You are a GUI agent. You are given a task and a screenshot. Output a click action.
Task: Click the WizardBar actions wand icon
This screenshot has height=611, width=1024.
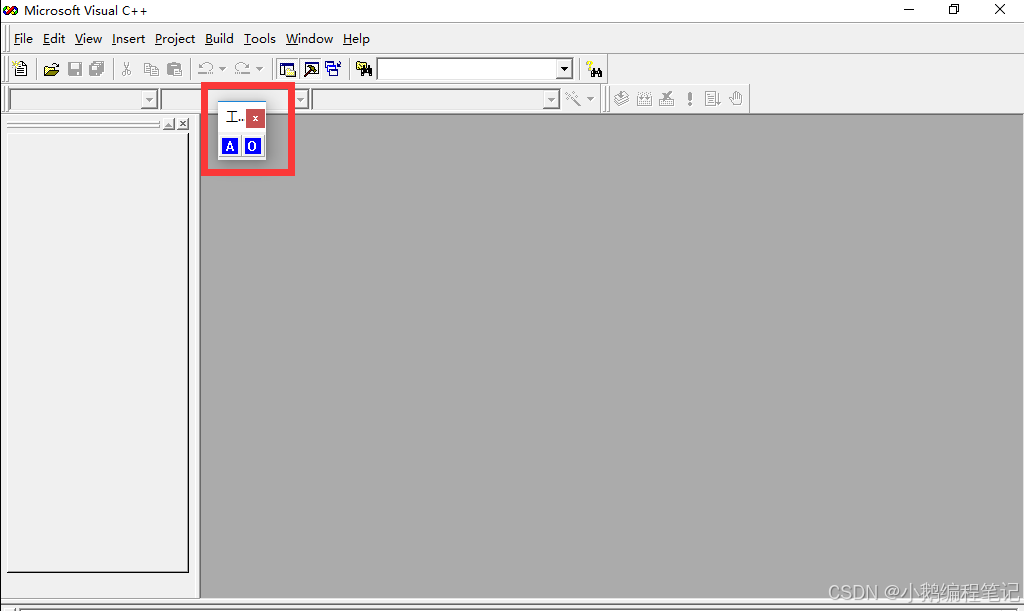pos(573,99)
